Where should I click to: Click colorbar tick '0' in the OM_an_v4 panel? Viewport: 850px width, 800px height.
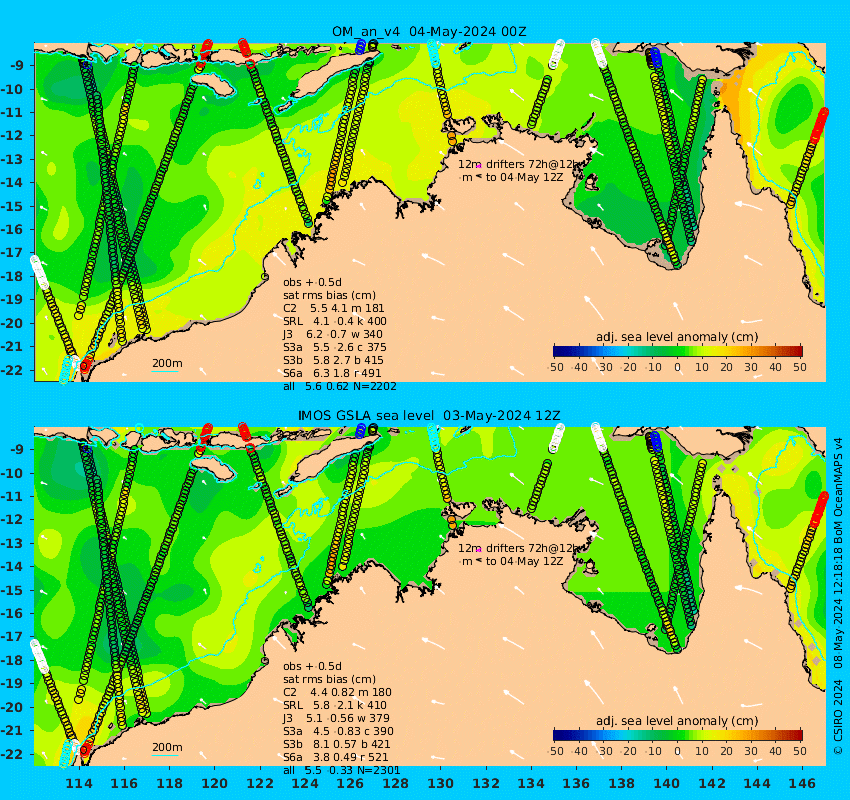coord(678,367)
